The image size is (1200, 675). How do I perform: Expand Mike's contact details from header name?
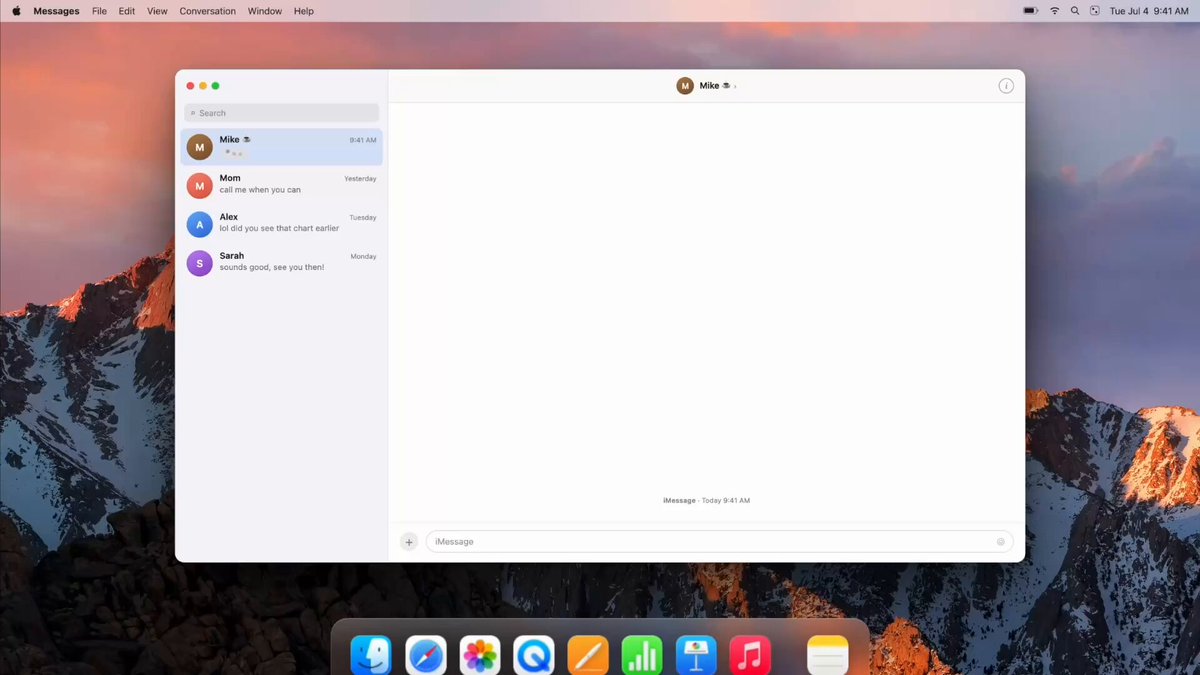point(718,86)
